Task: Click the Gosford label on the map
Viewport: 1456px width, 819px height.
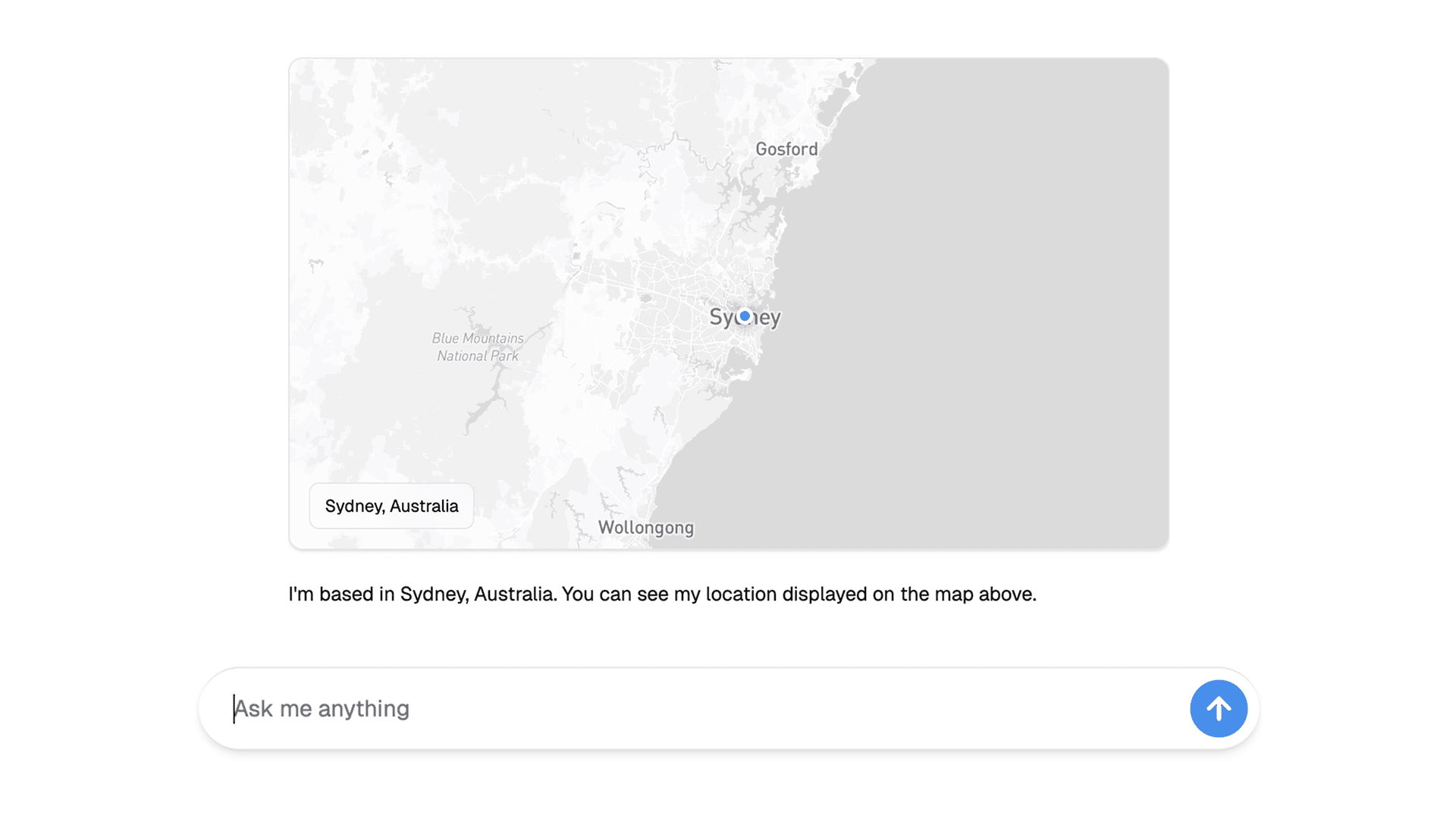Action: pos(786,149)
